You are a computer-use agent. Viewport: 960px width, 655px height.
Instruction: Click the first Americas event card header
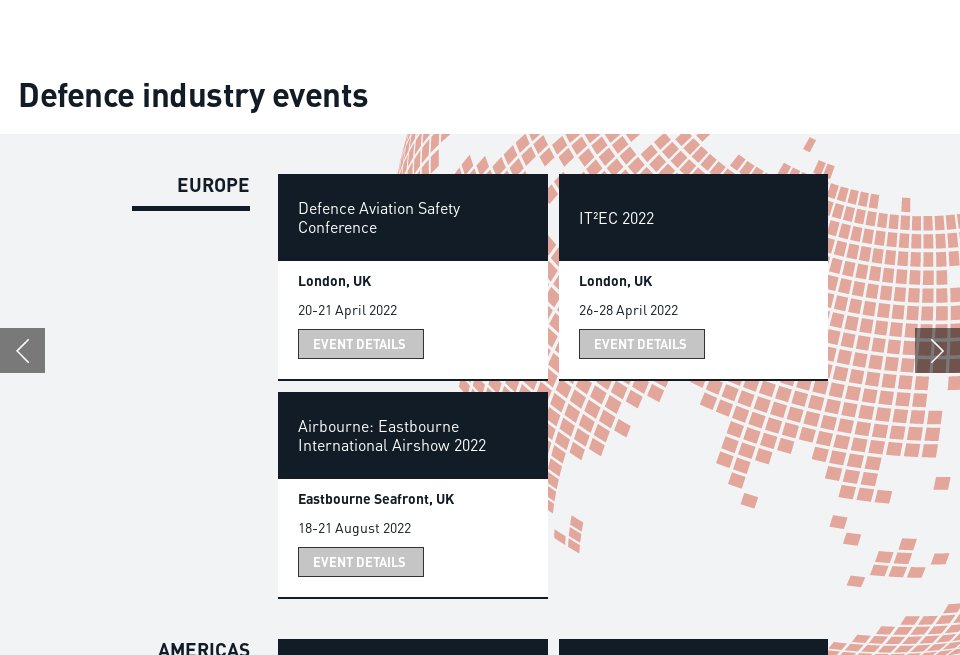coord(412,647)
